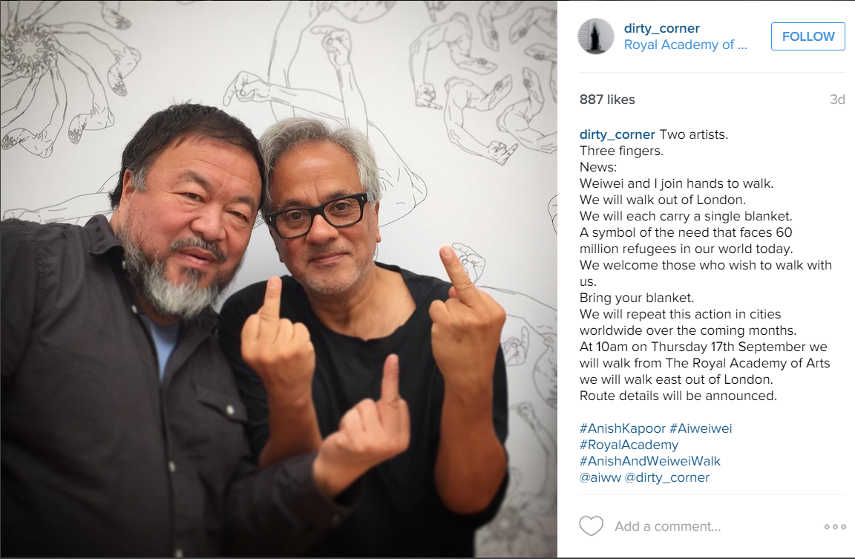Open the #Aiweiwei hashtag
855x559 pixels.
tap(700, 429)
